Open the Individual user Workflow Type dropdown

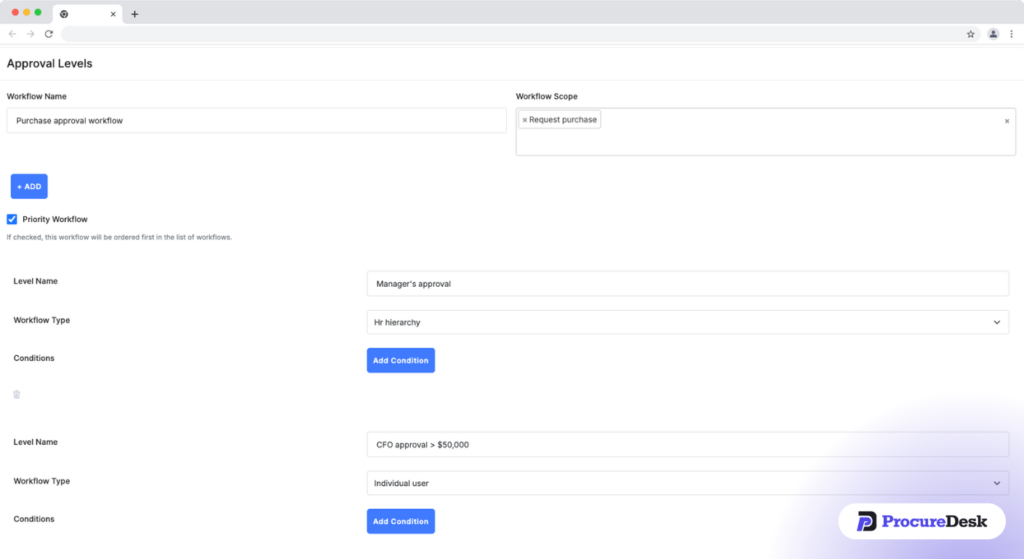pyautogui.click(x=688, y=483)
